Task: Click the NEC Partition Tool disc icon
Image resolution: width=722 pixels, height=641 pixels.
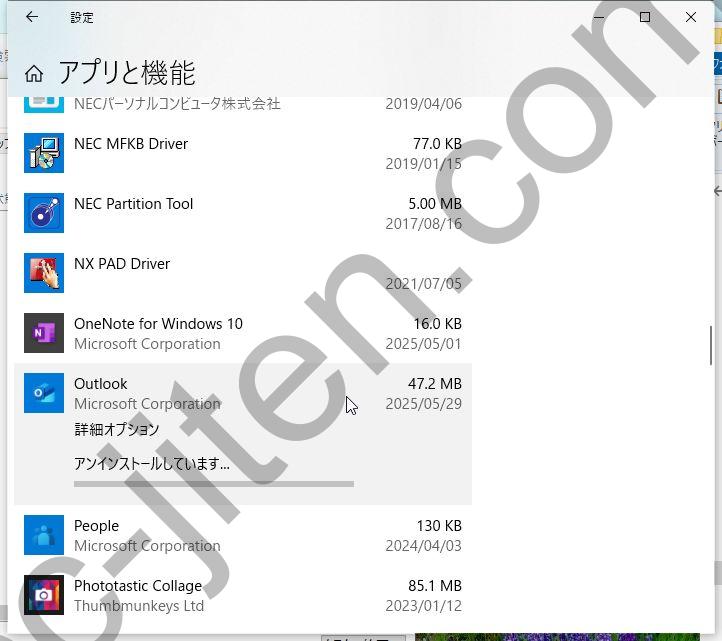Action: 44,213
